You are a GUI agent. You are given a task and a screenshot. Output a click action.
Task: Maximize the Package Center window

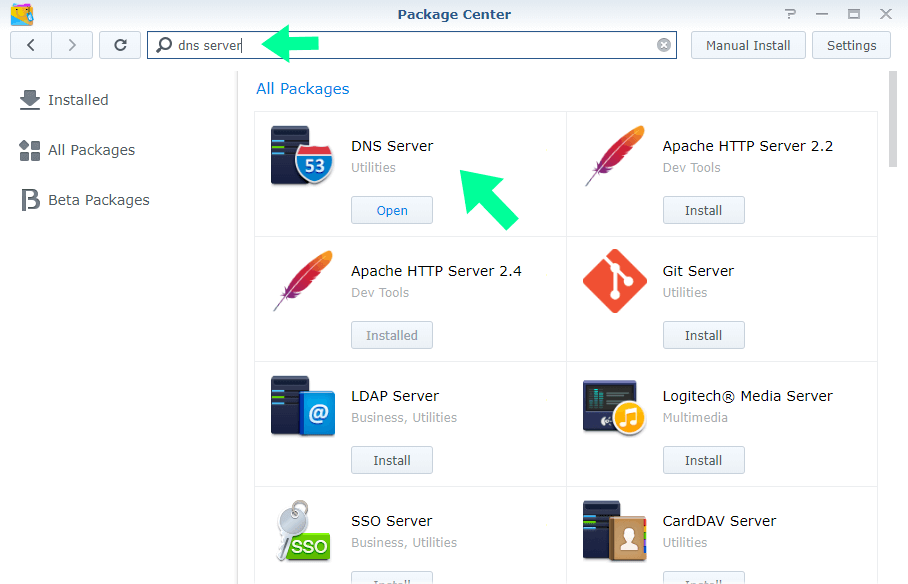[x=854, y=14]
